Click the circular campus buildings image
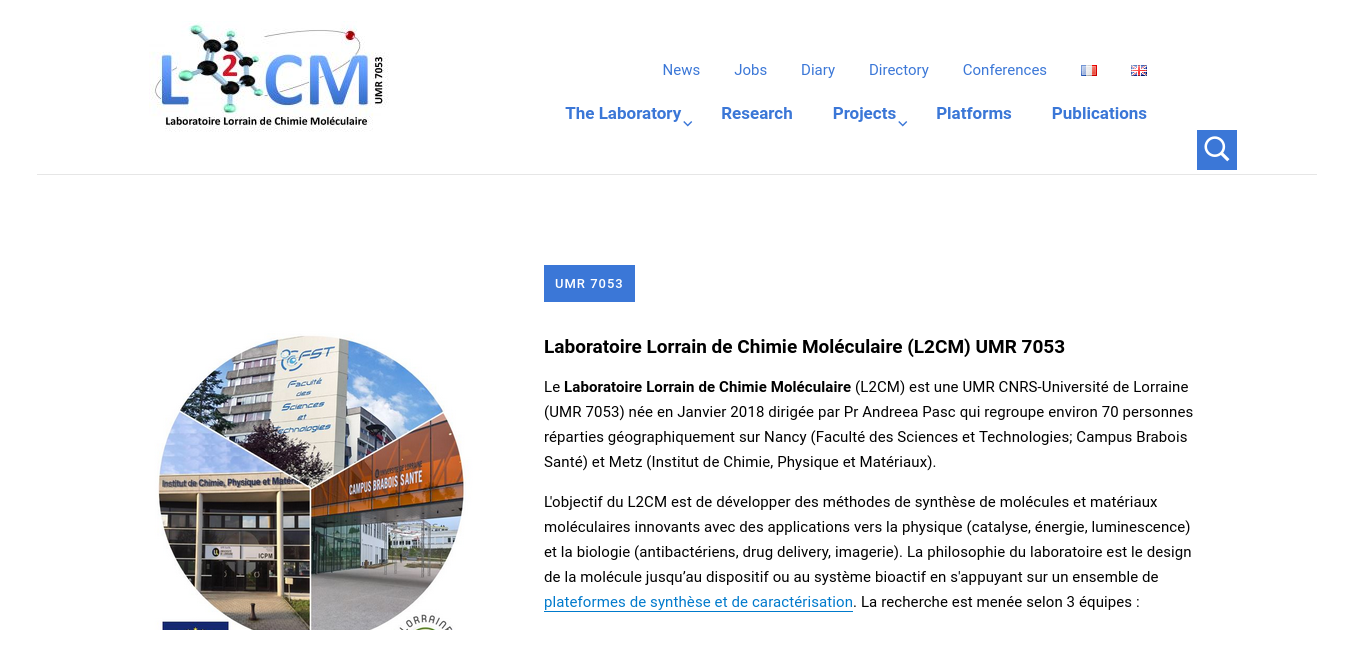This screenshot has width=1366, height=651. point(311,484)
